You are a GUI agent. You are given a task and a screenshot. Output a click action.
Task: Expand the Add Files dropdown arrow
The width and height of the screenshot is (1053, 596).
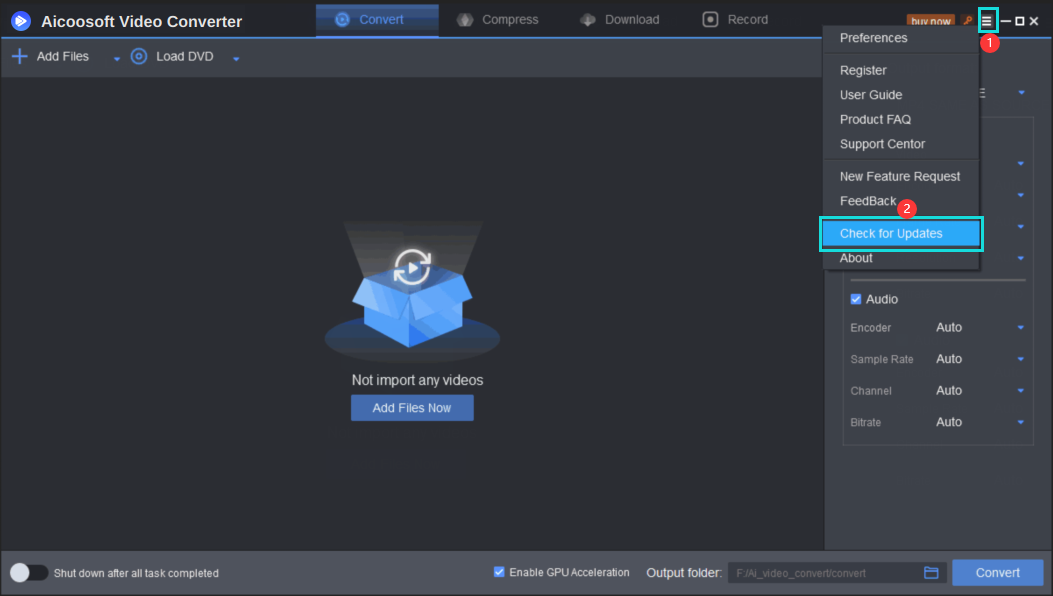pyautogui.click(x=117, y=58)
